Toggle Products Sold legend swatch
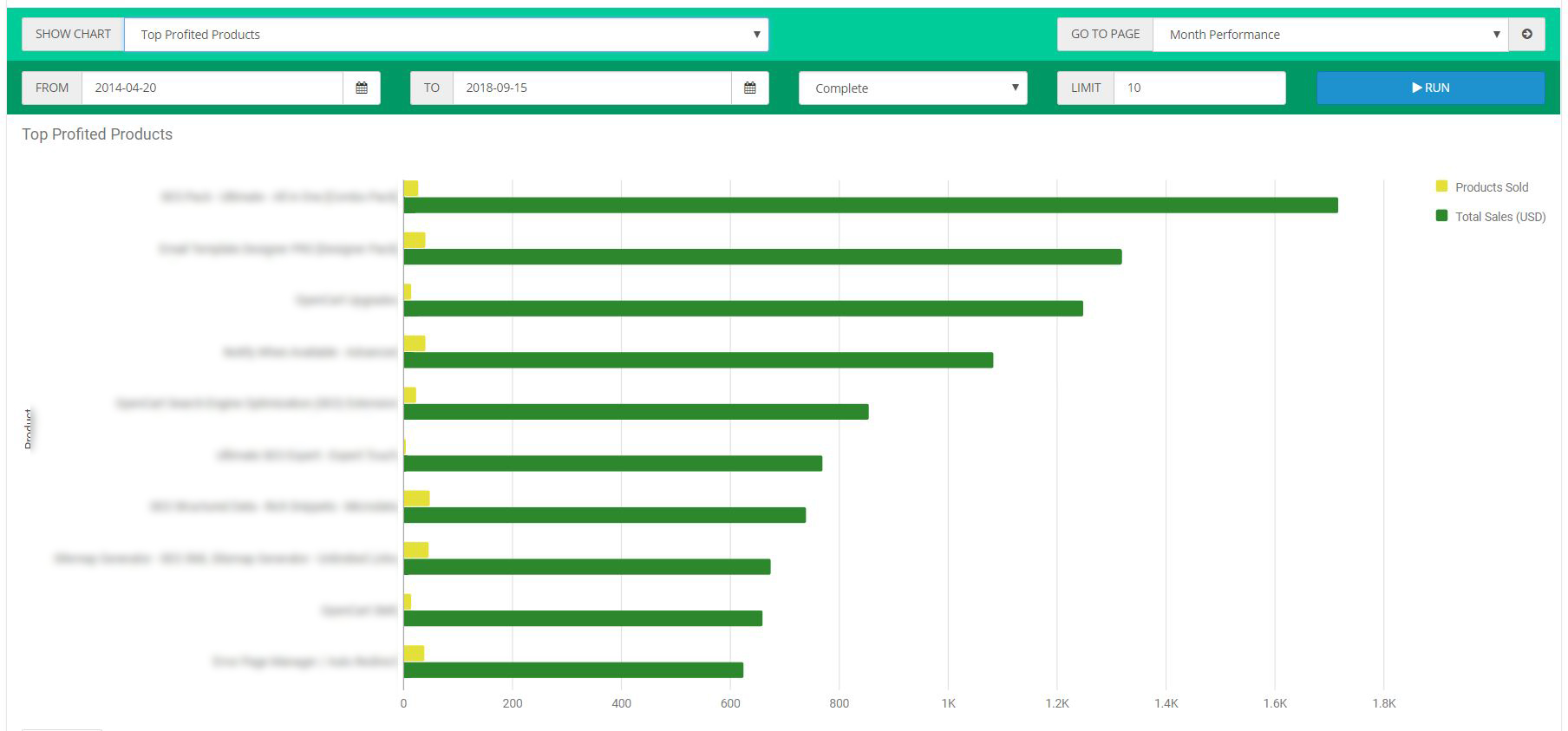 1441,186
